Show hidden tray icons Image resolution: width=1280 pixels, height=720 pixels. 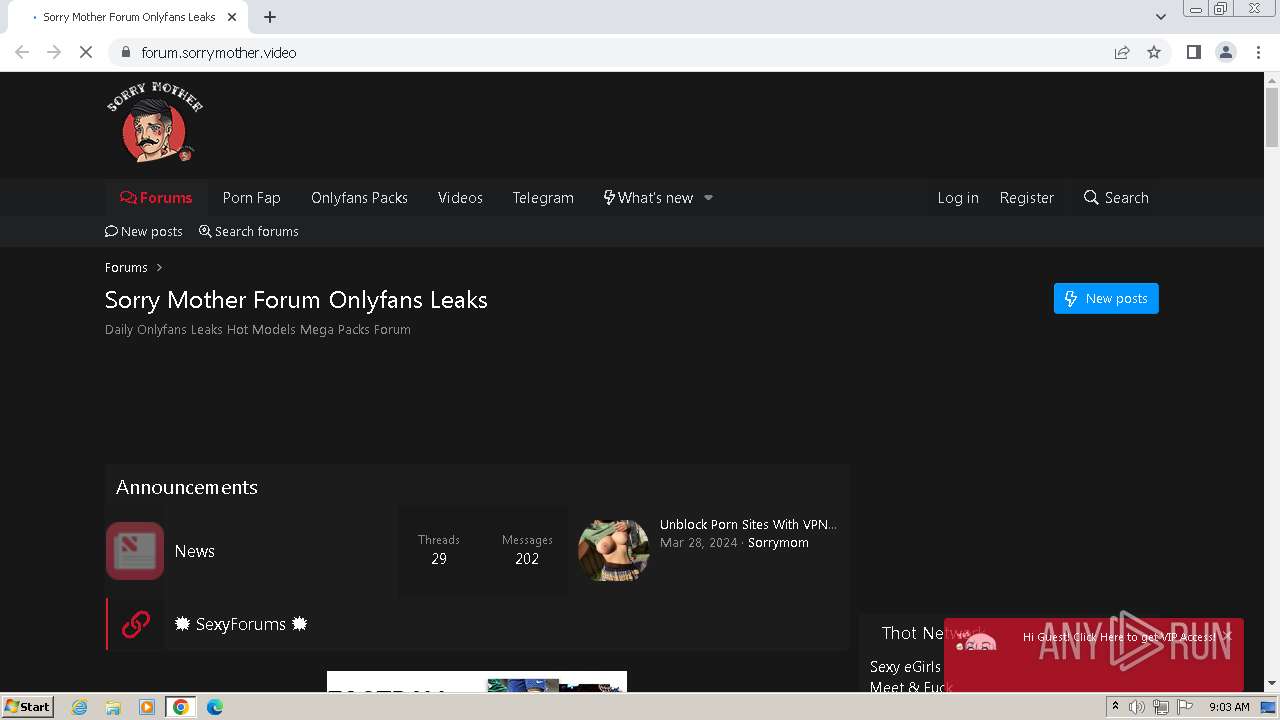tap(1115, 707)
